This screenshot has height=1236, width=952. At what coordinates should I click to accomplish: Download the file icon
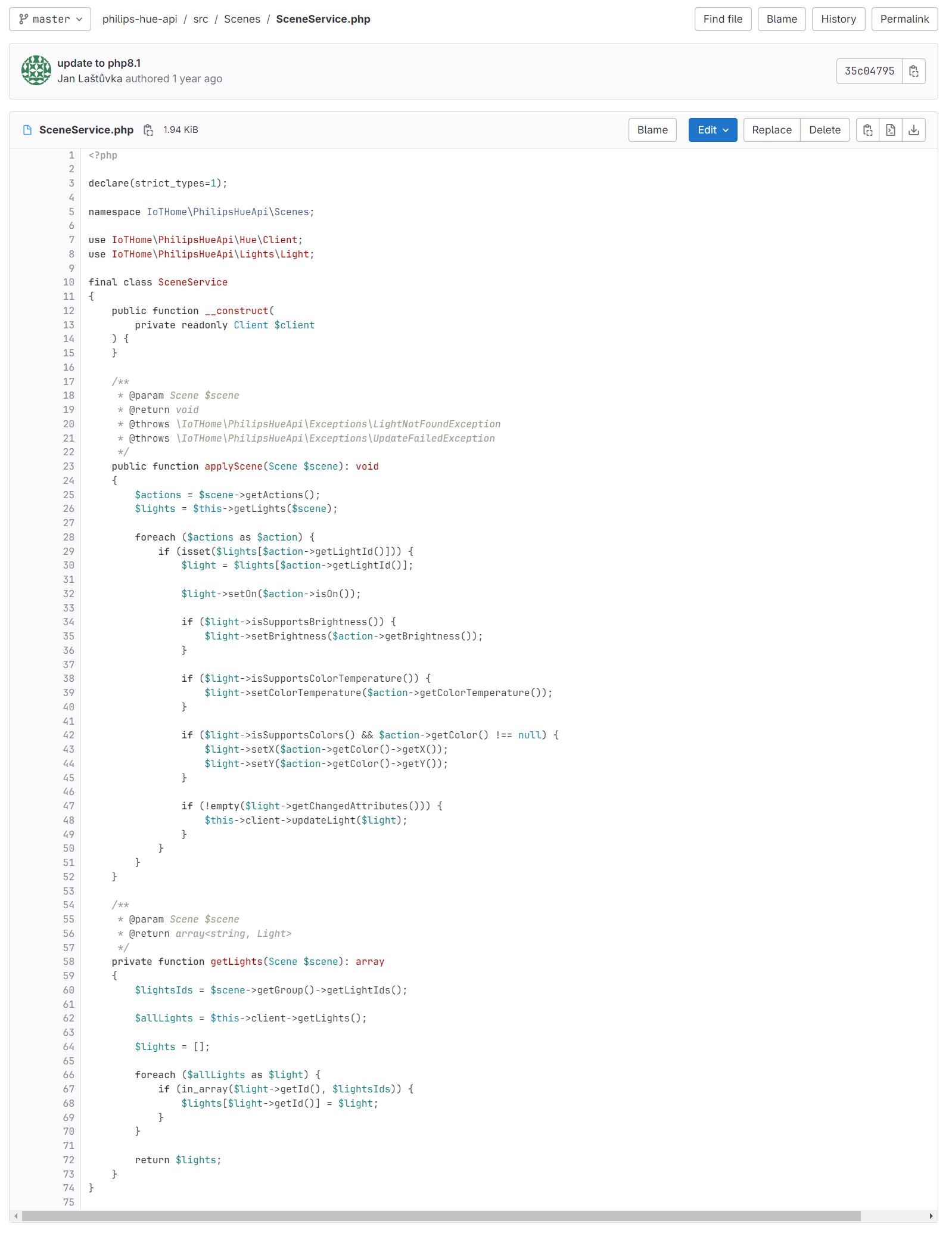tap(914, 130)
